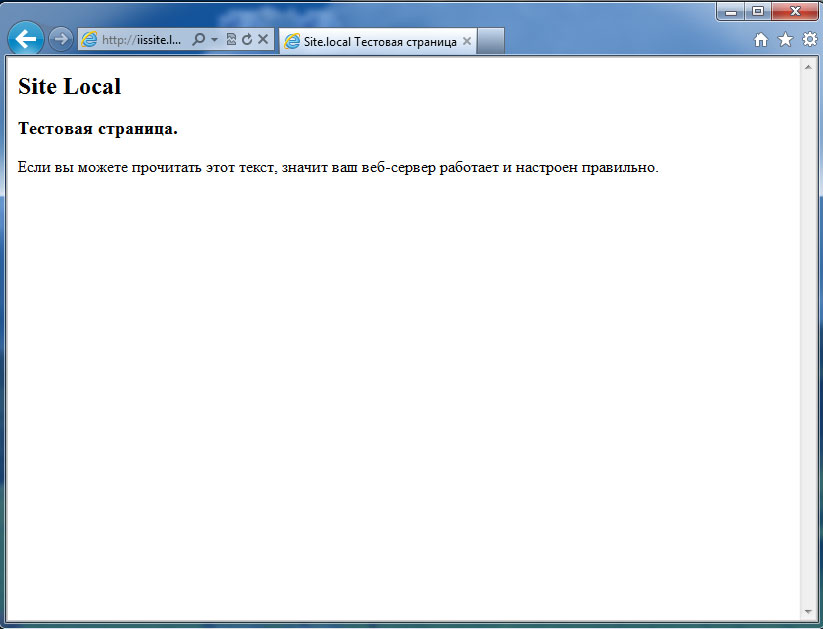Minimize the Internet Explorer window
The height and width of the screenshot is (629, 823).
coord(731,12)
